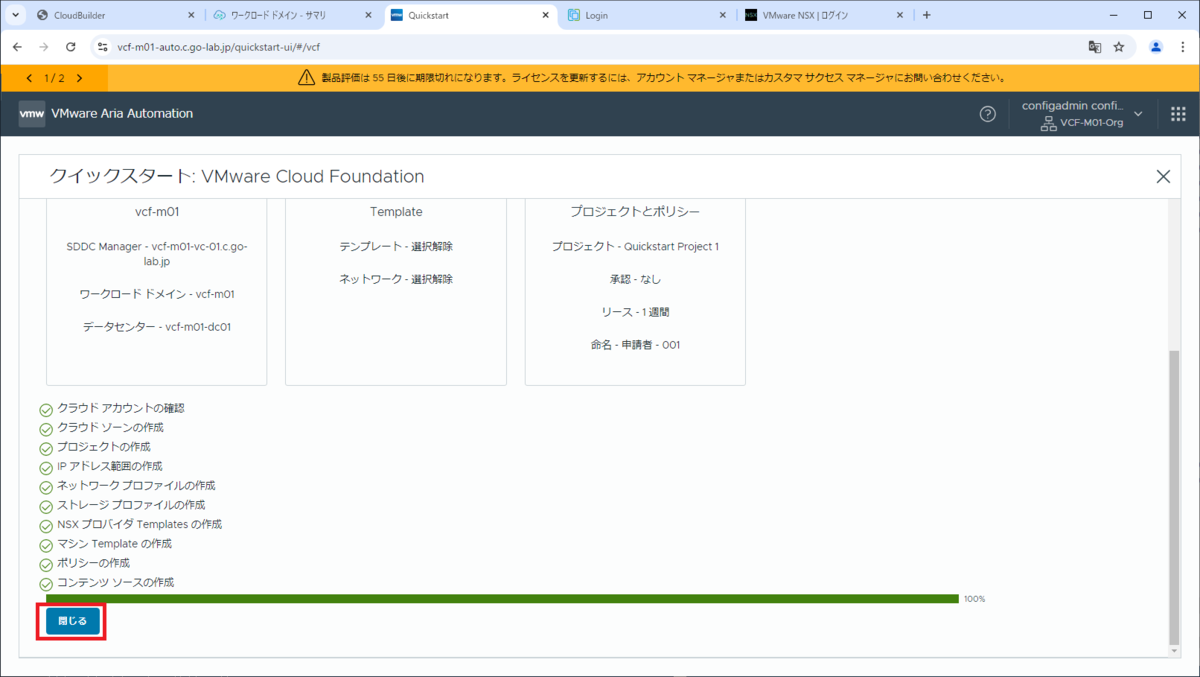Reload the page
Viewport: 1200px width, 677px height.
70,47
